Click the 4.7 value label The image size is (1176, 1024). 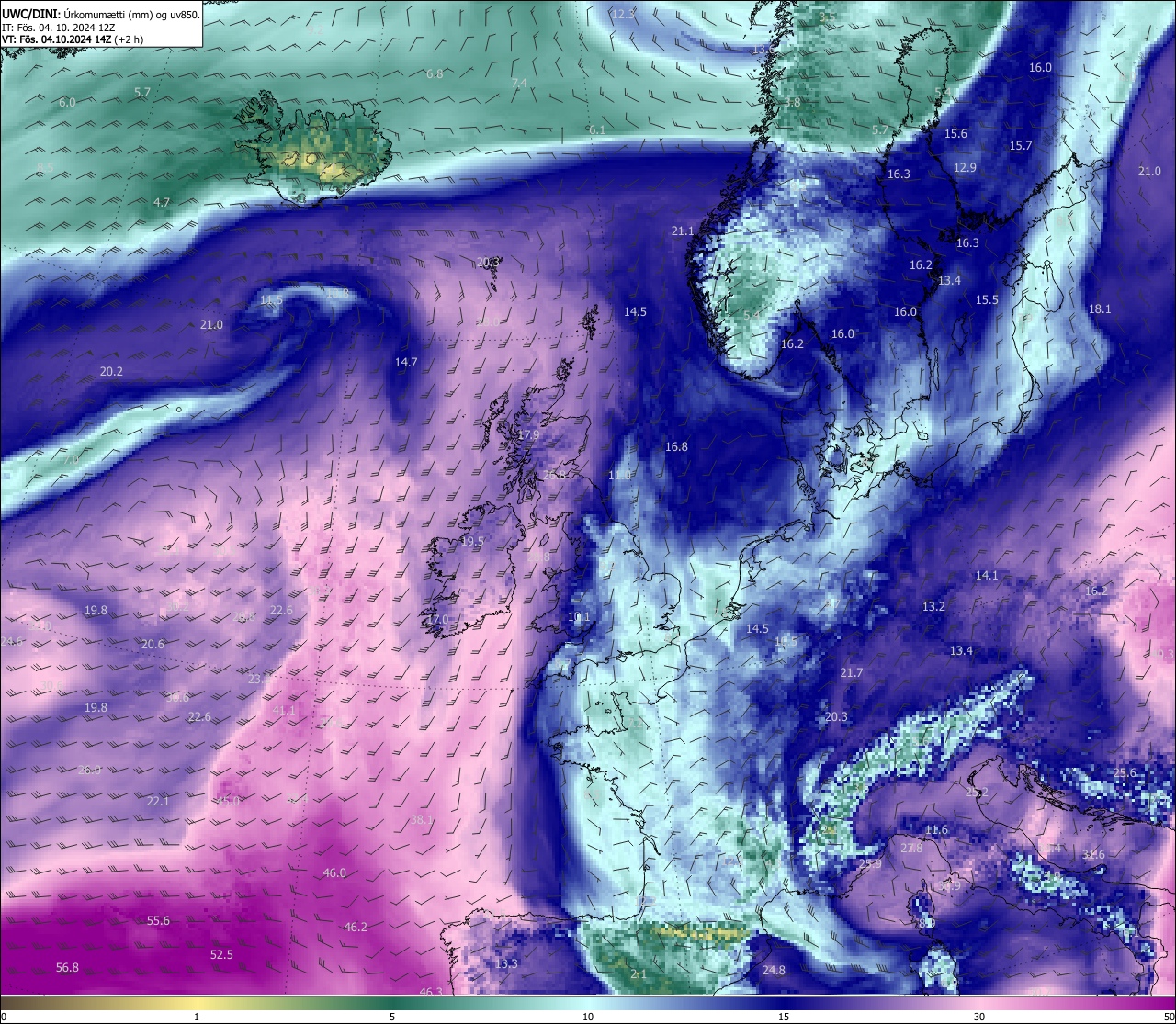pos(162,201)
